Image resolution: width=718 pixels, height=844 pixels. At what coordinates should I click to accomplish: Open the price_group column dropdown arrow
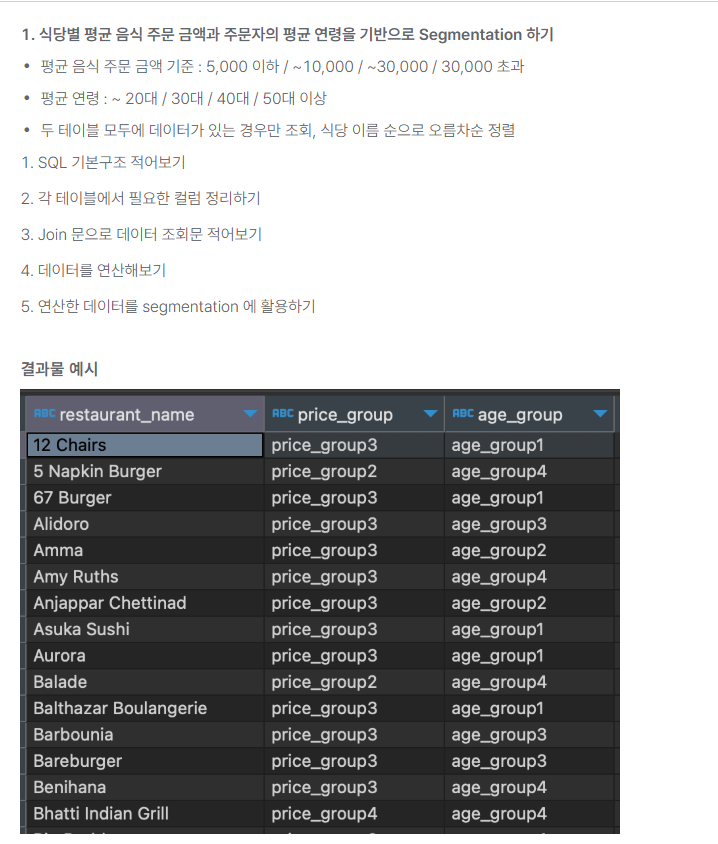[430, 413]
